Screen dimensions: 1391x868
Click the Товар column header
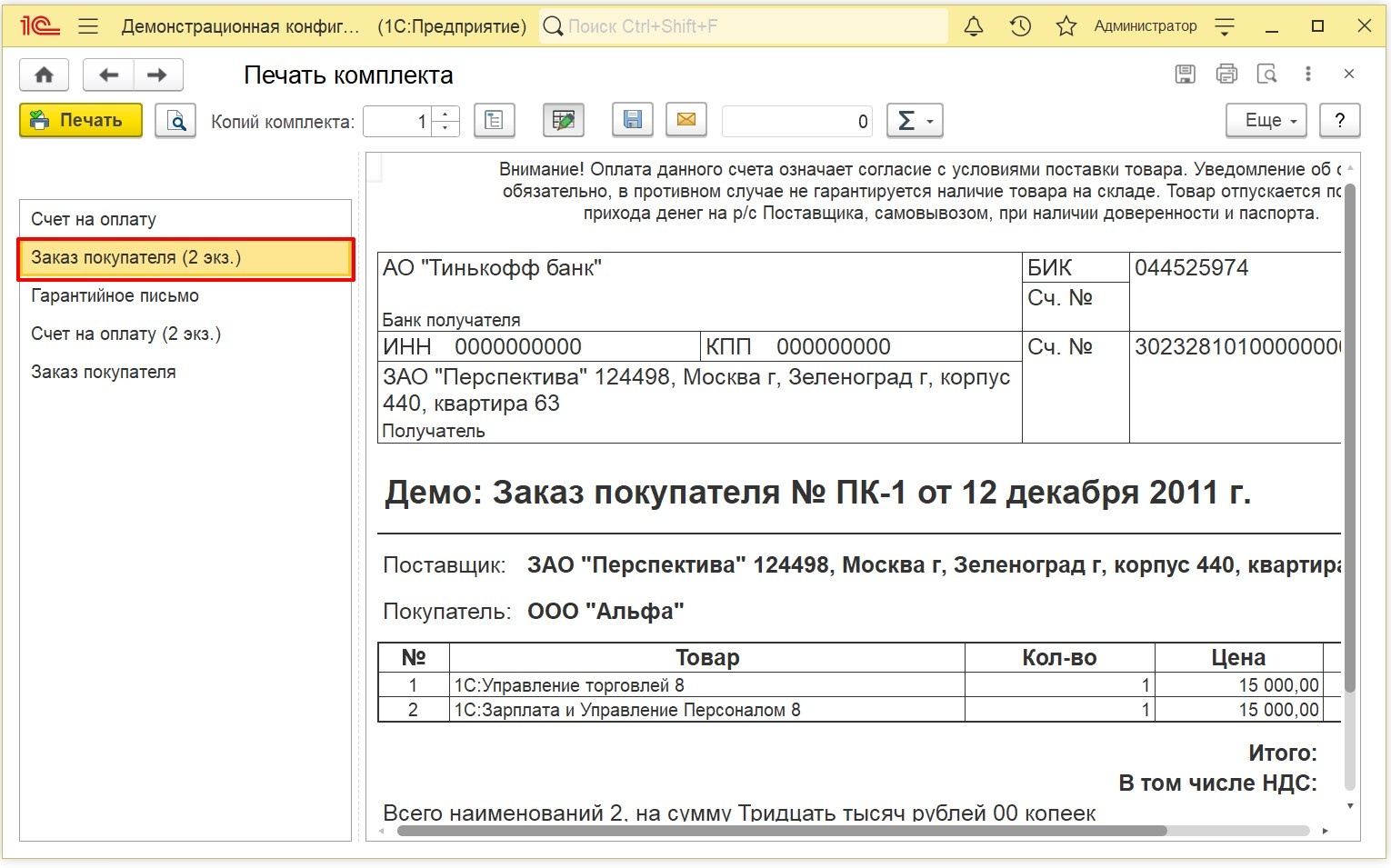click(x=706, y=657)
